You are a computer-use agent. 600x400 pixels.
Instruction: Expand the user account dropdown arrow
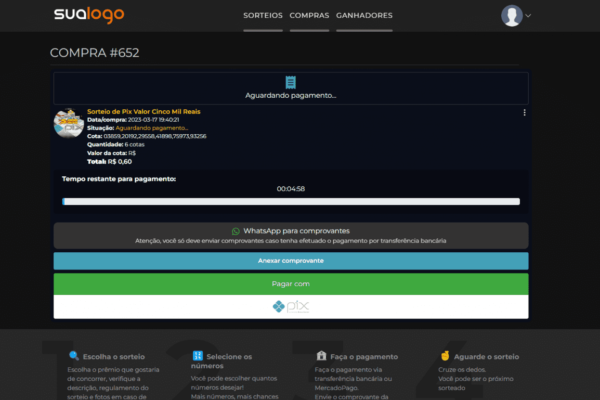tap(529, 16)
